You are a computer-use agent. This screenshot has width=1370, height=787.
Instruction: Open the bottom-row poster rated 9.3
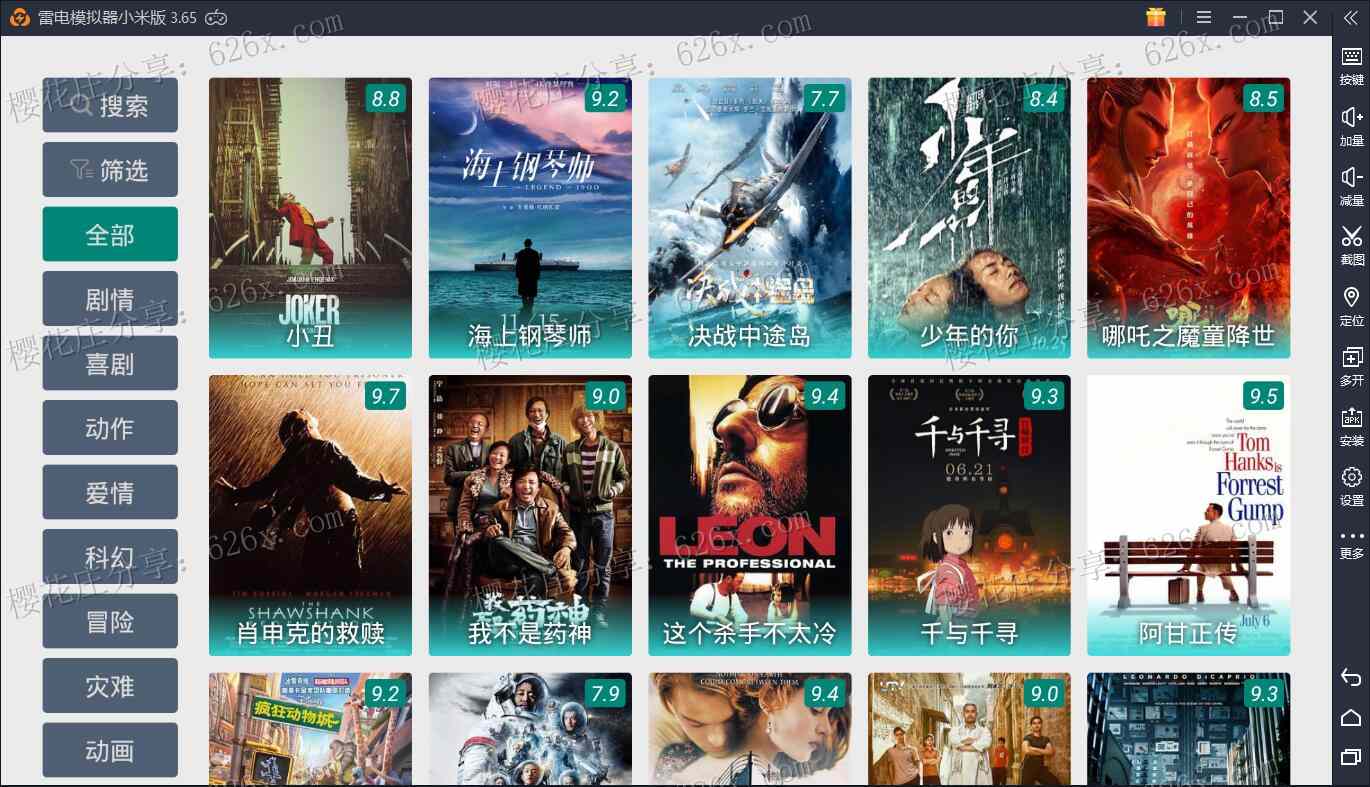click(x=1189, y=729)
